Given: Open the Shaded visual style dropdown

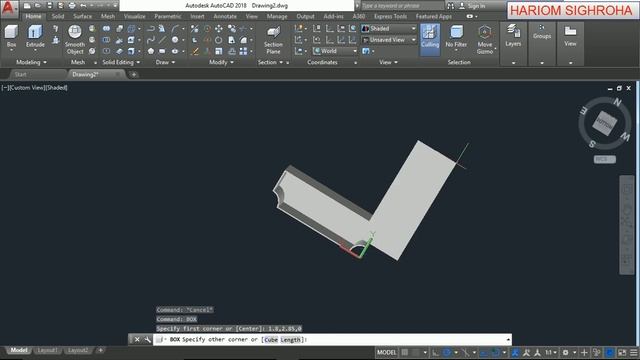Looking at the screenshot, I should tap(389, 29).
